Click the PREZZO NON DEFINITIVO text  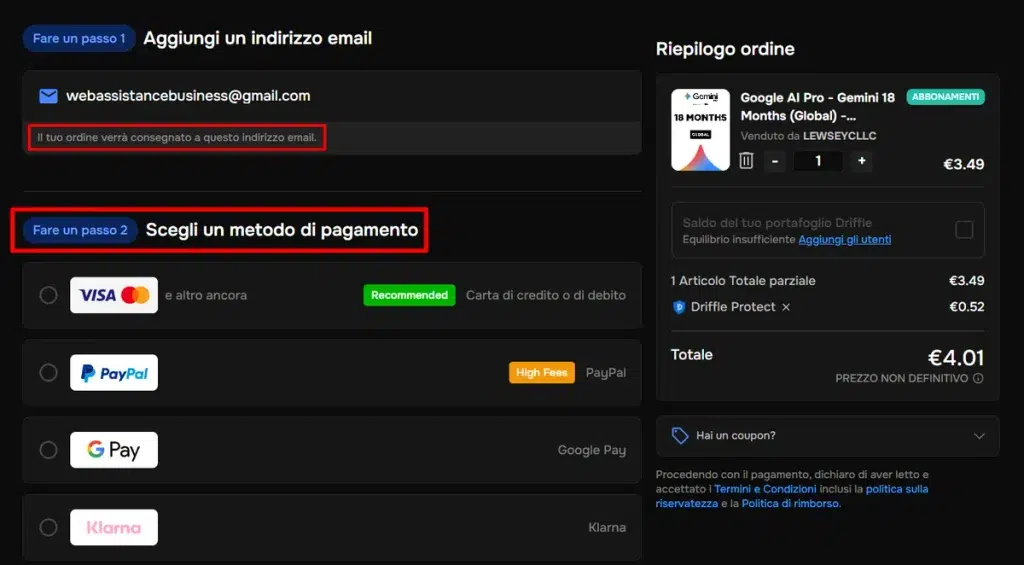click(901, 378)
